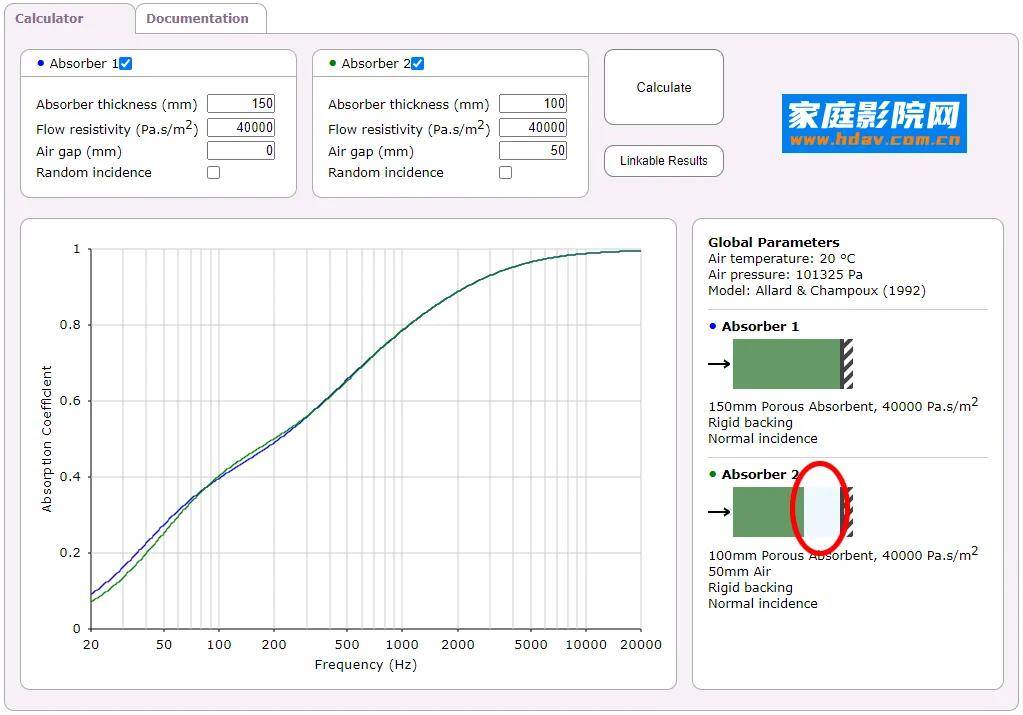This screenshot has width=1023, height=715.
Task: Click the Global Parameters heading
Action: click(x=774, y=242)
